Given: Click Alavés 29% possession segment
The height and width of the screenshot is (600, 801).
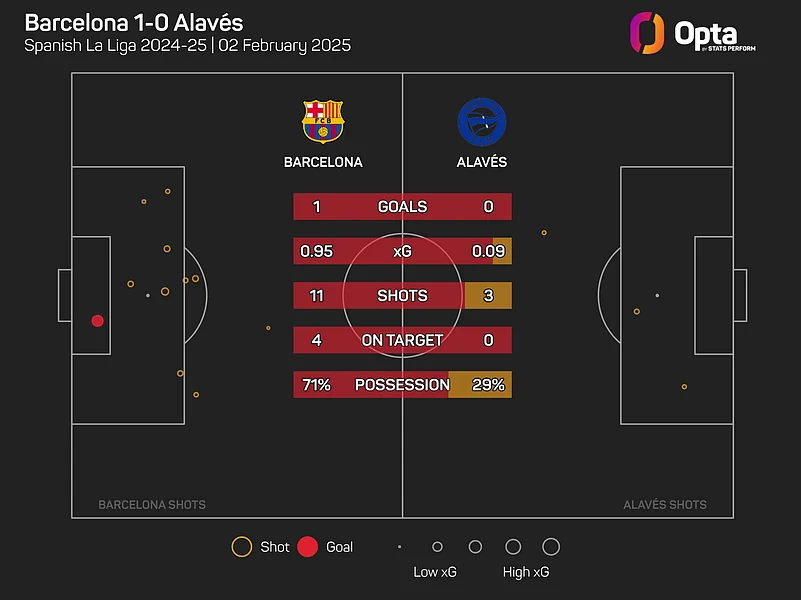Looking at the screenshot, I should 480,384.
